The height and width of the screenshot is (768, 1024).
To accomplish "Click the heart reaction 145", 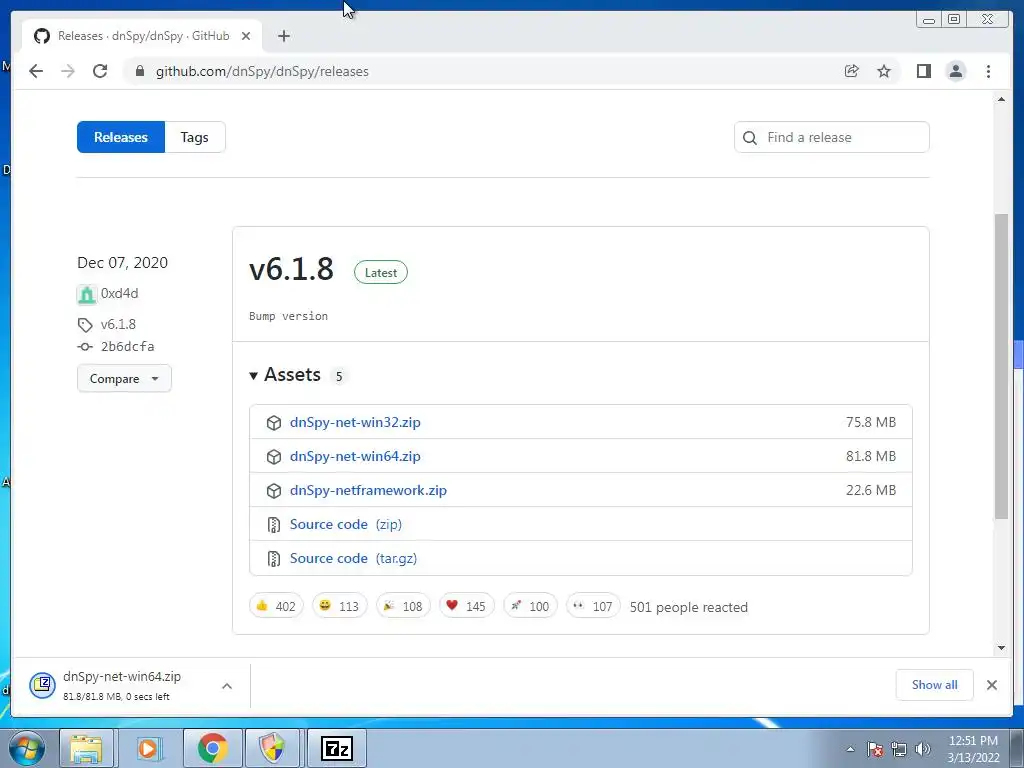I will click(466, 606).
